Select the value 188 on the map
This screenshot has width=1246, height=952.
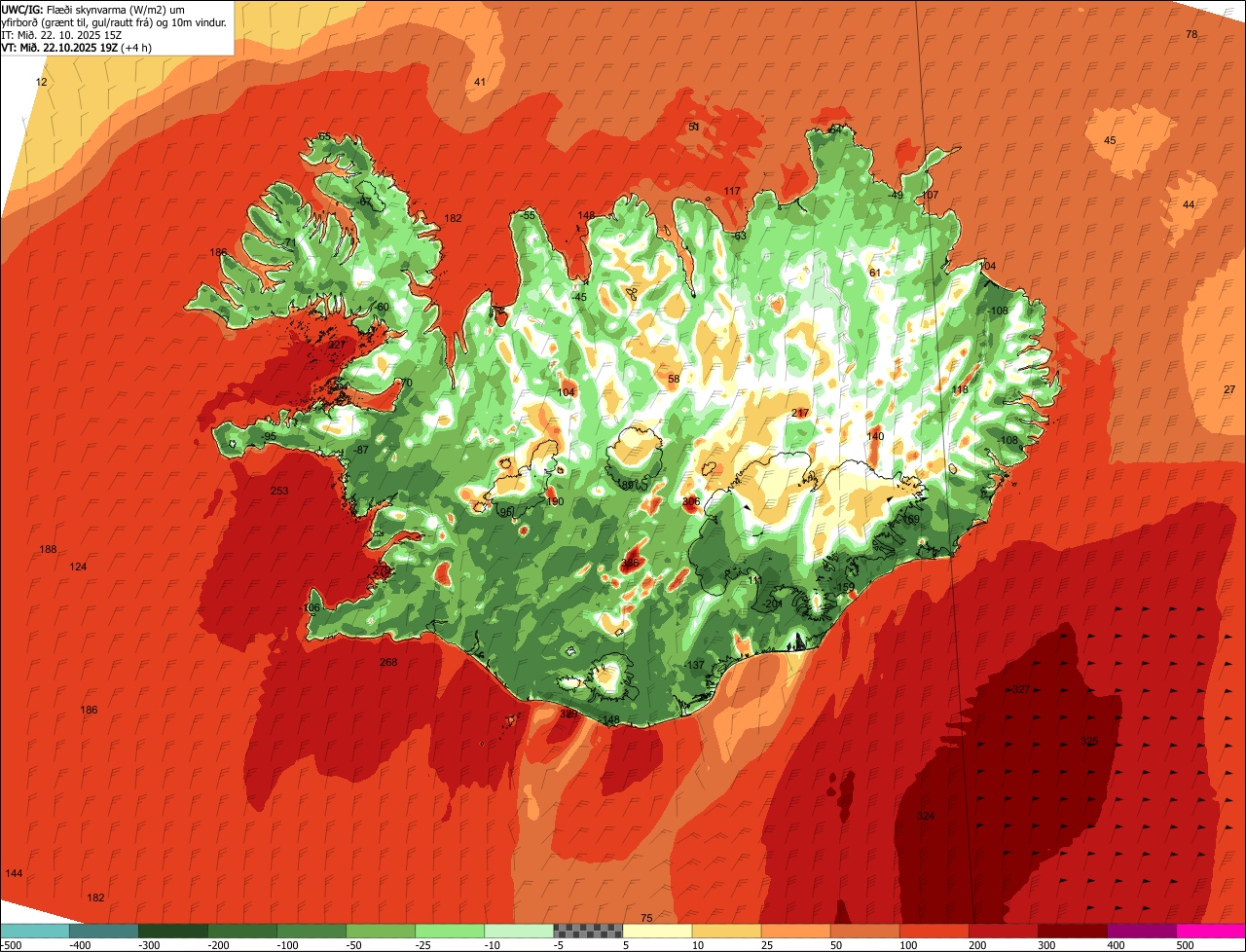pyautogui.click(x=48, y=550)
